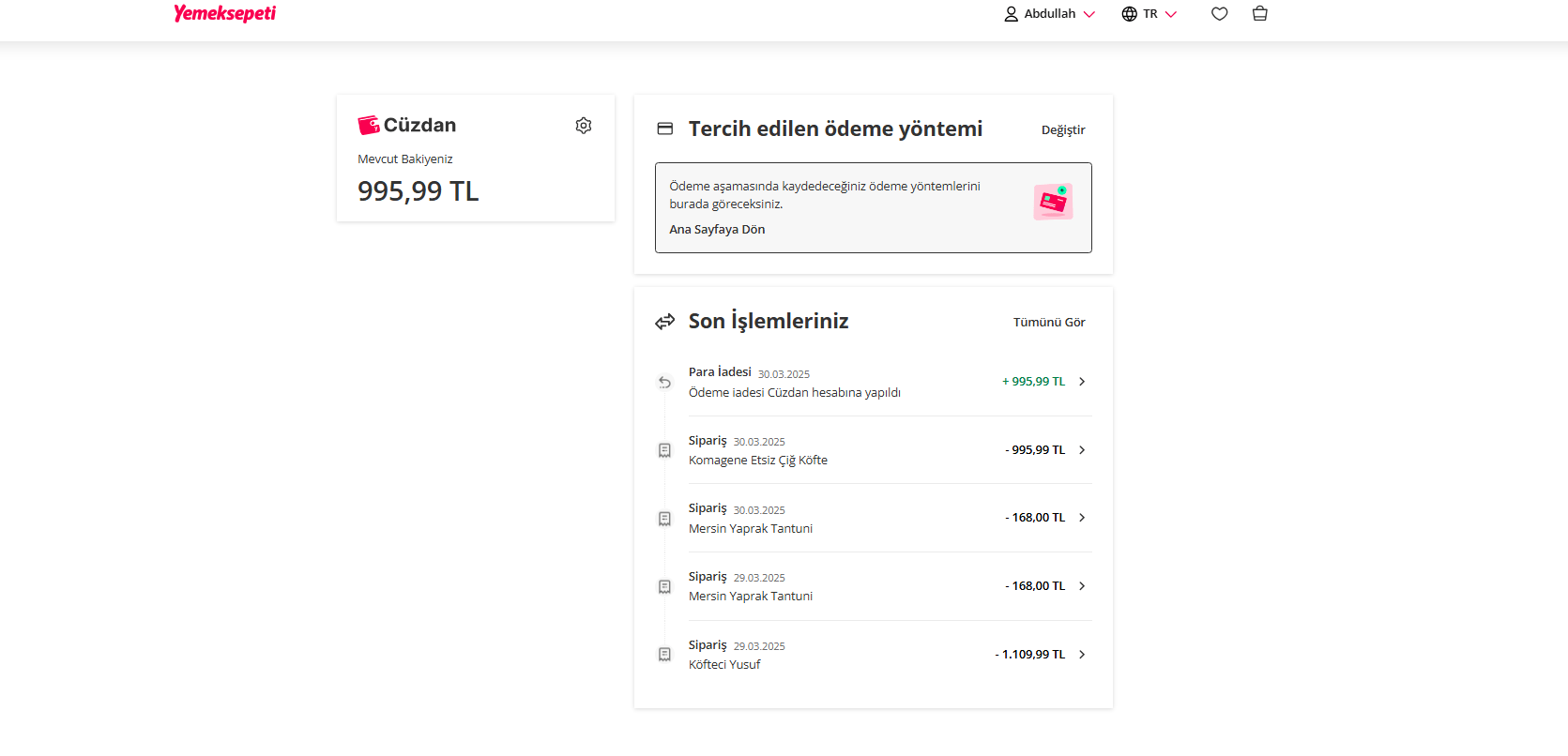1568x756 pixels.
Task: Expand Komagene Etsiz Çiğ Köfte order chevron
Action: pos(1082,450)
